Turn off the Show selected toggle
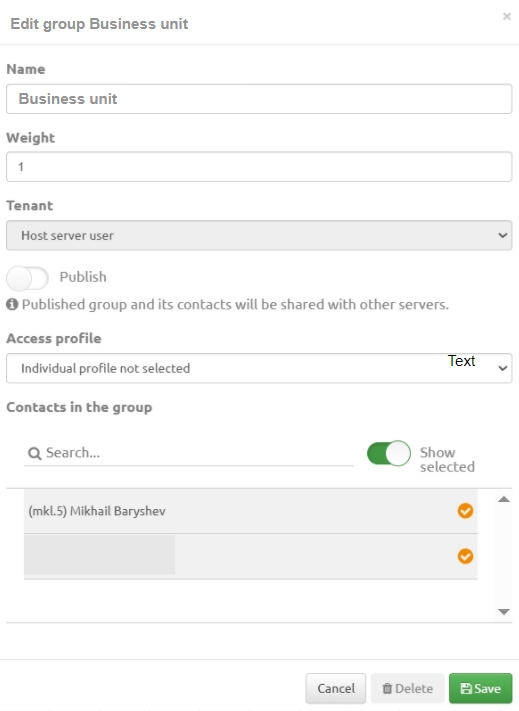Screen dimensions: 519x711 click(x=389, y=453)
